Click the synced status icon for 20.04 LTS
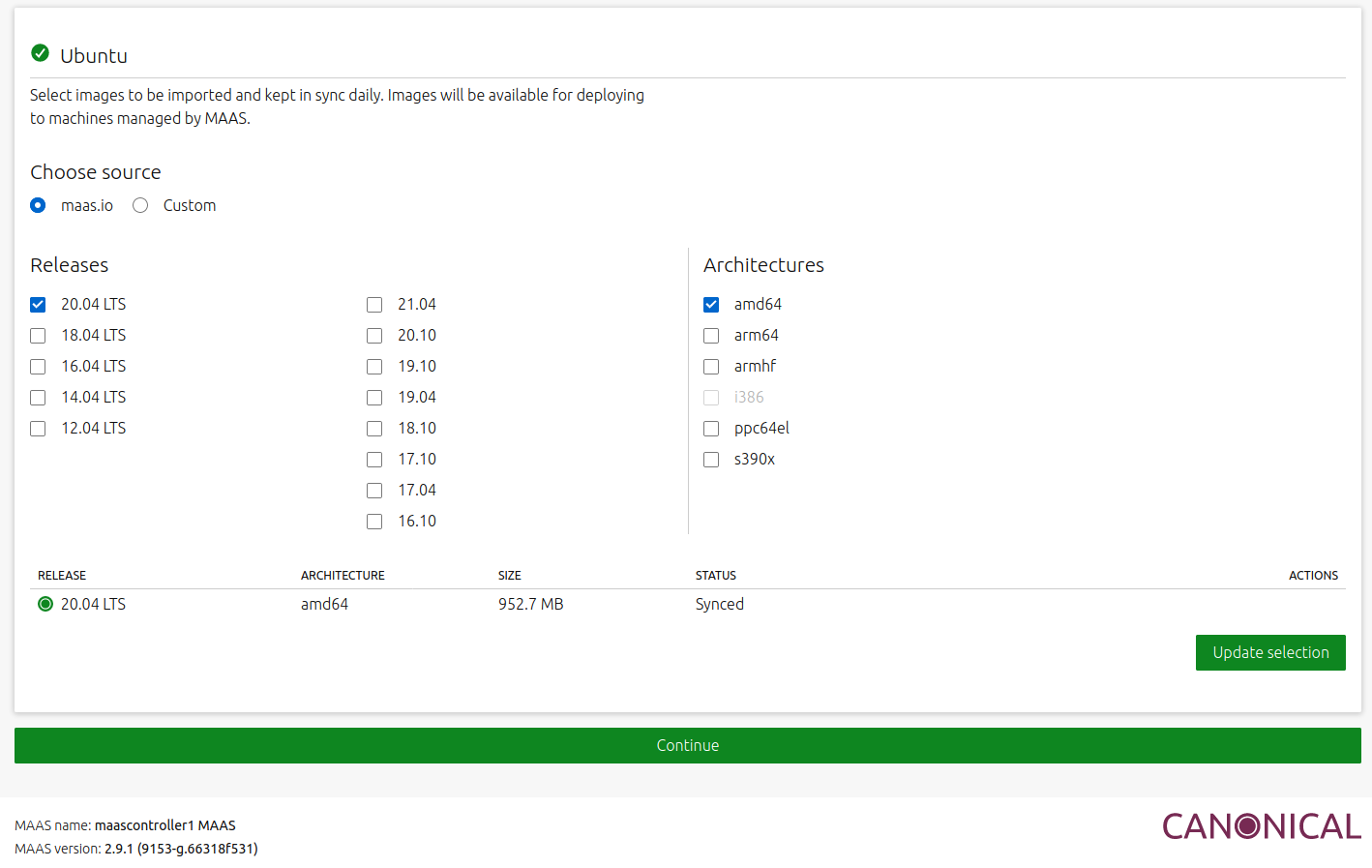1372x868 pixels. pos(45,604)
